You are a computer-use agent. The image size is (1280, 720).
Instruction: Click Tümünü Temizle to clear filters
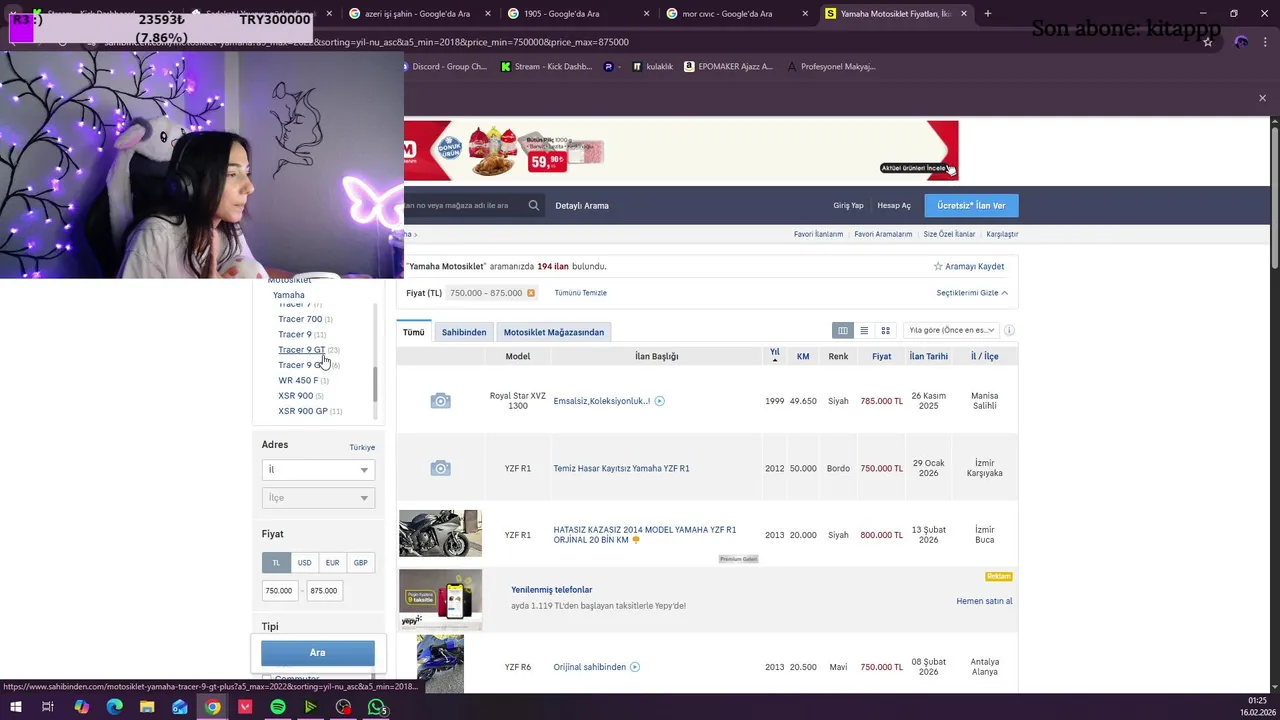pyautogui.click(x=580, y=293)
